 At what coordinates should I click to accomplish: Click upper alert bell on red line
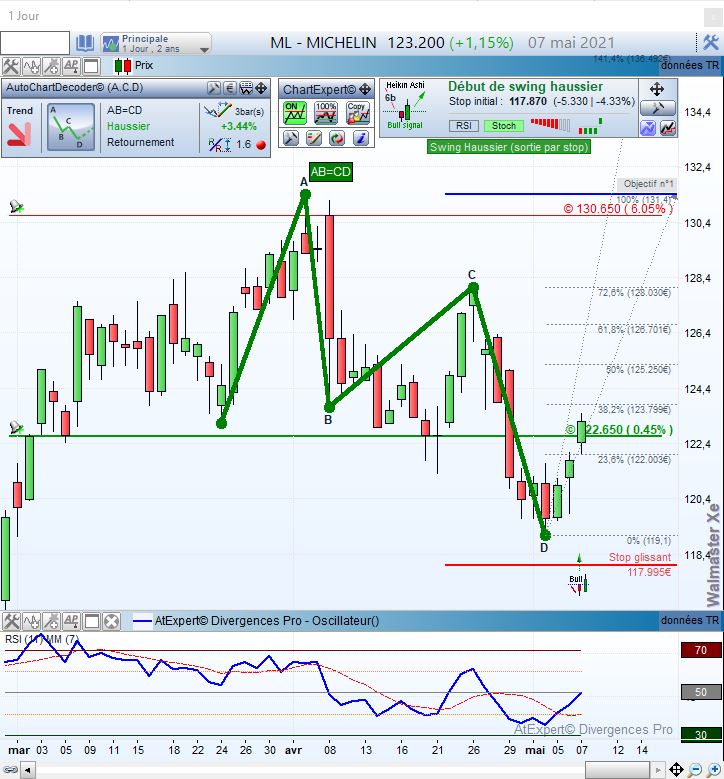(x=16, y=206)
